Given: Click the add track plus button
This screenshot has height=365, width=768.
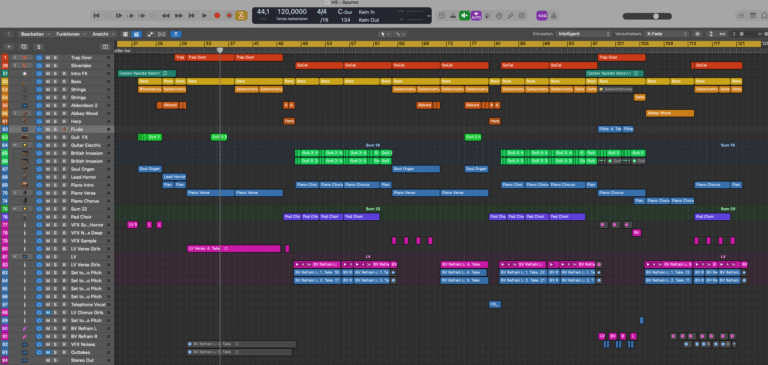Looking at the screenshot, I should tap(8, 47).
